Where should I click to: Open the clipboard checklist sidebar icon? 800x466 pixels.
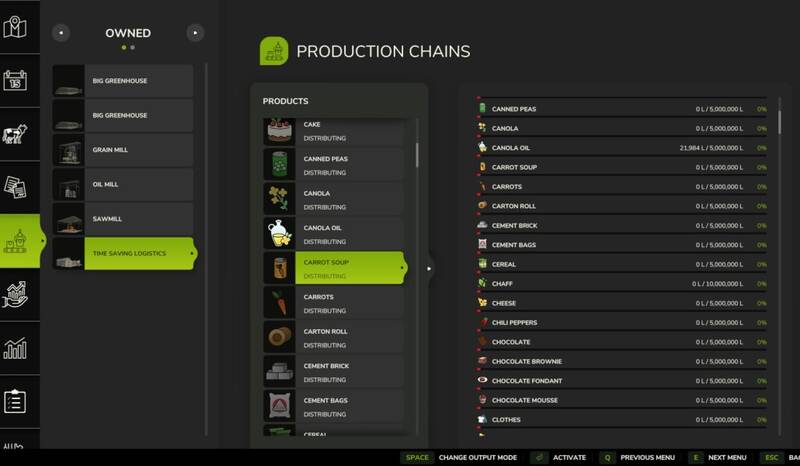coord(15,401)
